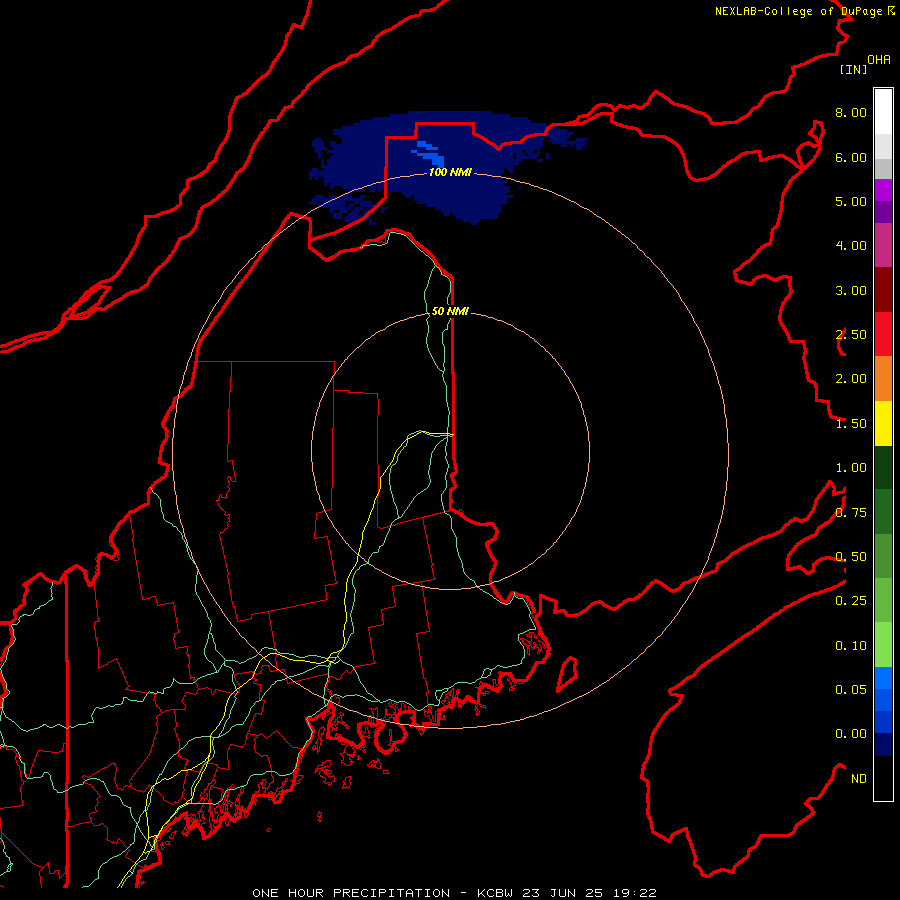Select the 6.00 legend value
Image resolution: width=900 pixels, height=900 pixels.
point(851,157)
